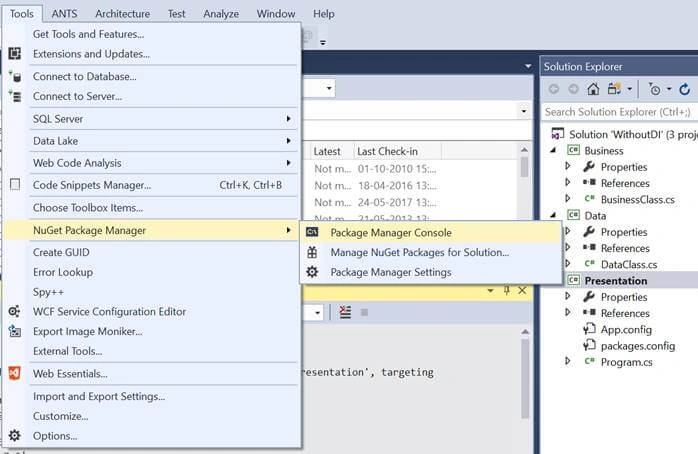
Task: Click the BusinessClass.cs file icon
Action: coord(589,199)
